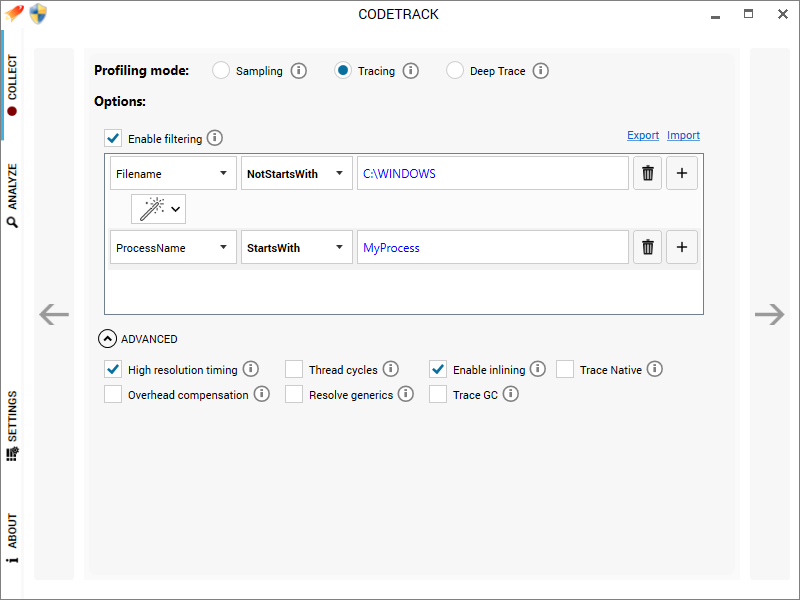This screenshot has height=600, width=800.
Task: Click the Import filters link
Action: [x=683, y=135]
